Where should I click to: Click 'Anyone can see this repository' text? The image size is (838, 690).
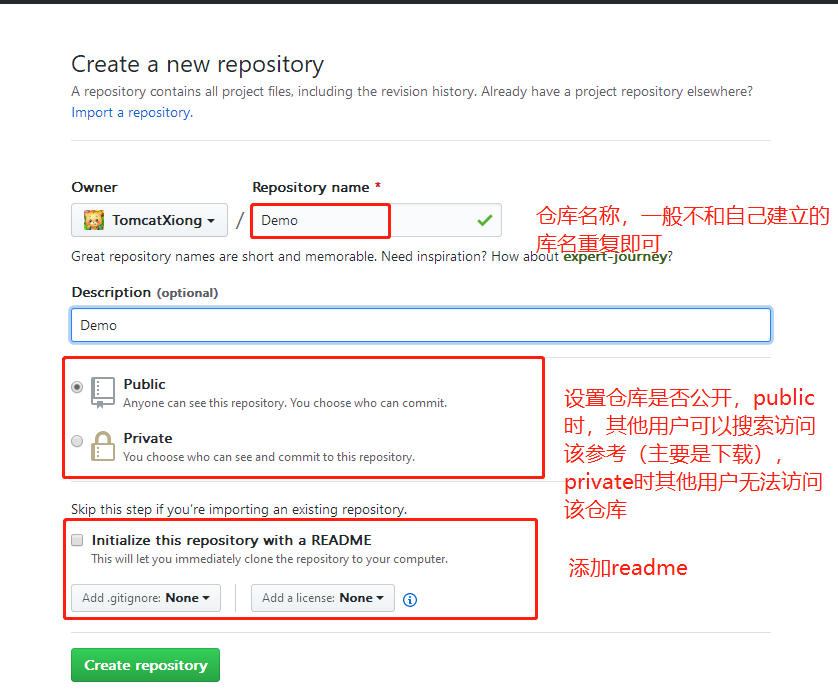tap(285, 403)
